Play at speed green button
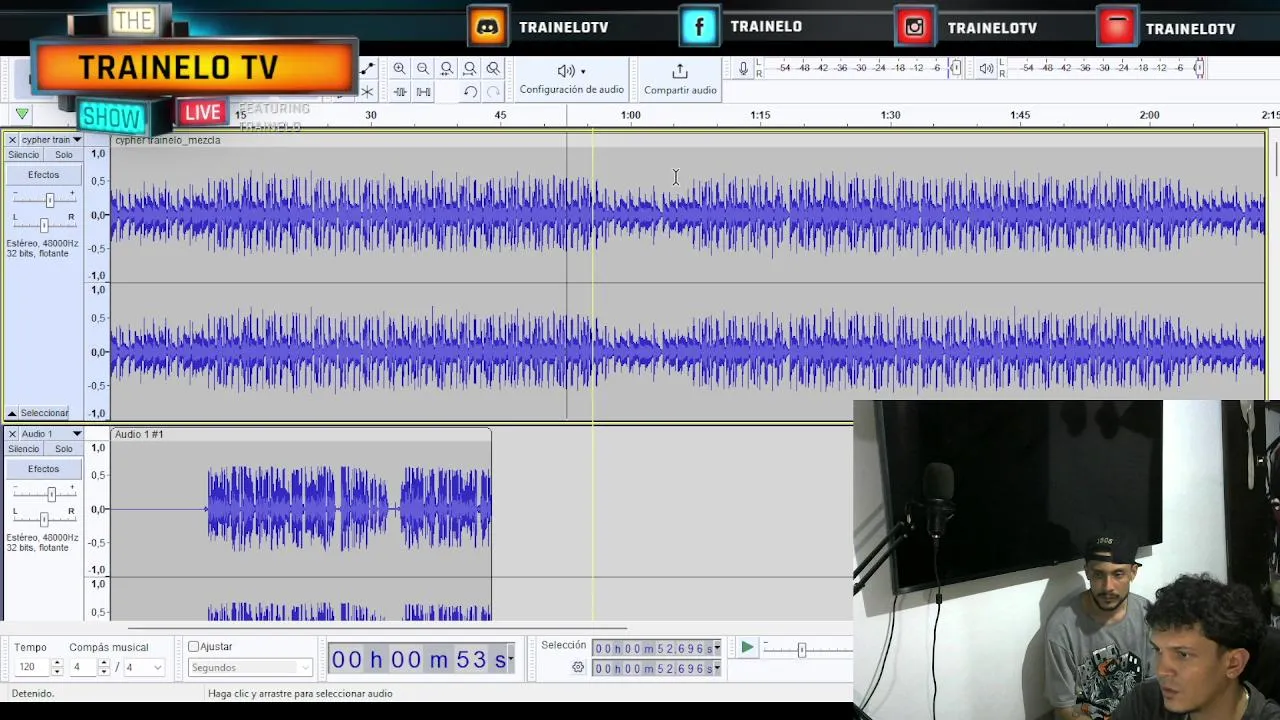The width and height of the screenshot is (1280, 720). [x=747, y=648]
